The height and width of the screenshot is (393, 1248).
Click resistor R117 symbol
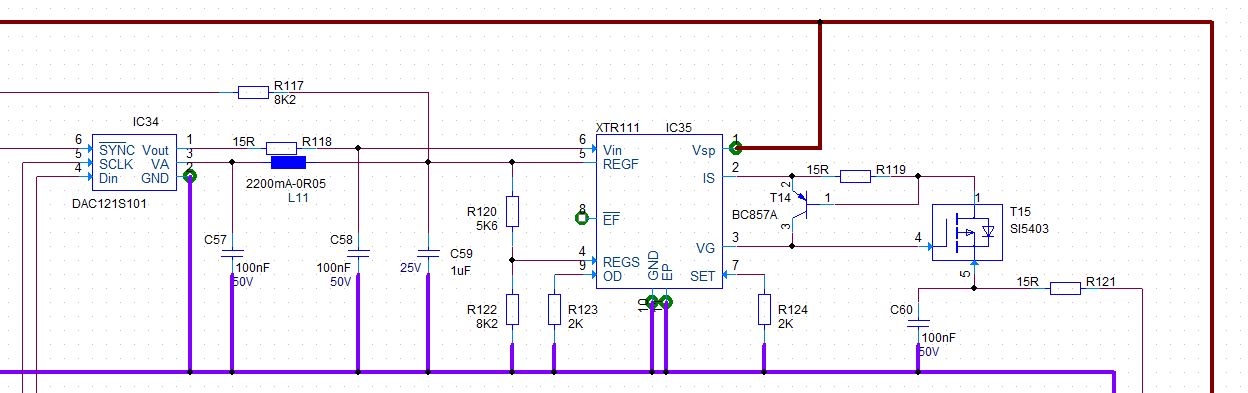[253, 92]
